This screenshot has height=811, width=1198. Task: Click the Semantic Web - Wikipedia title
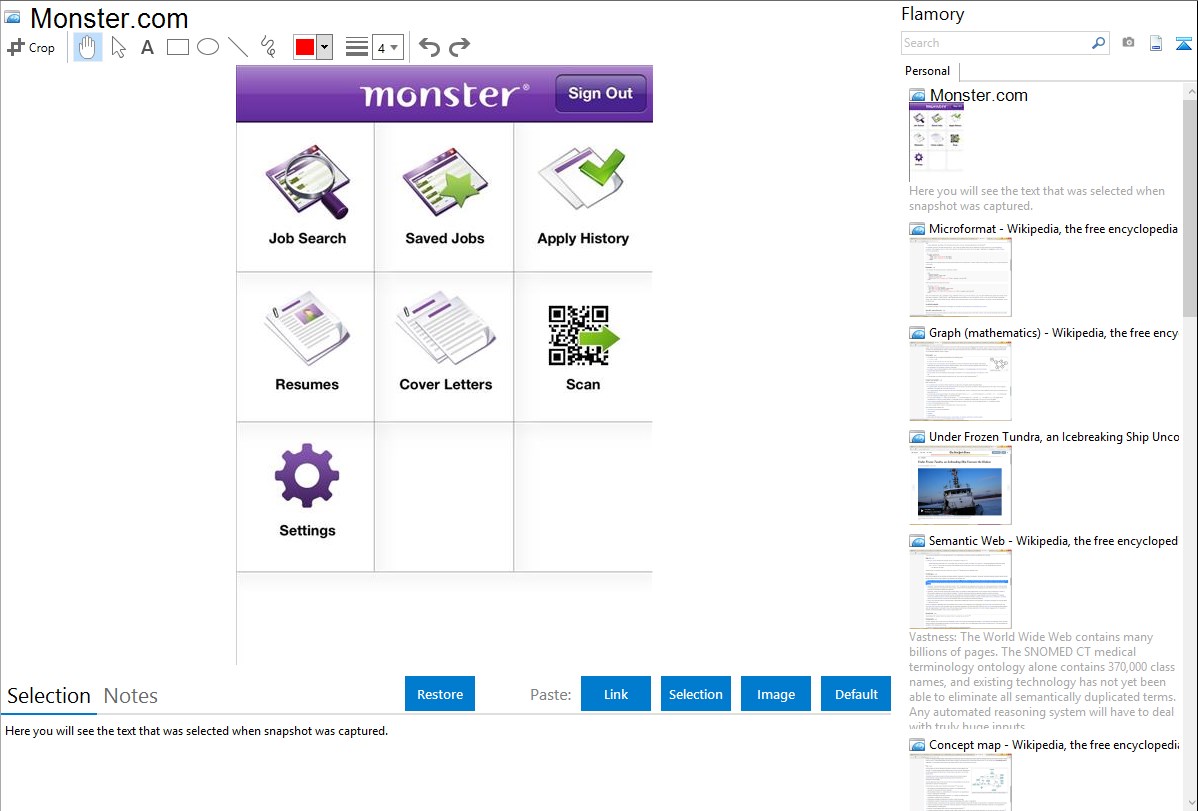1053,540
